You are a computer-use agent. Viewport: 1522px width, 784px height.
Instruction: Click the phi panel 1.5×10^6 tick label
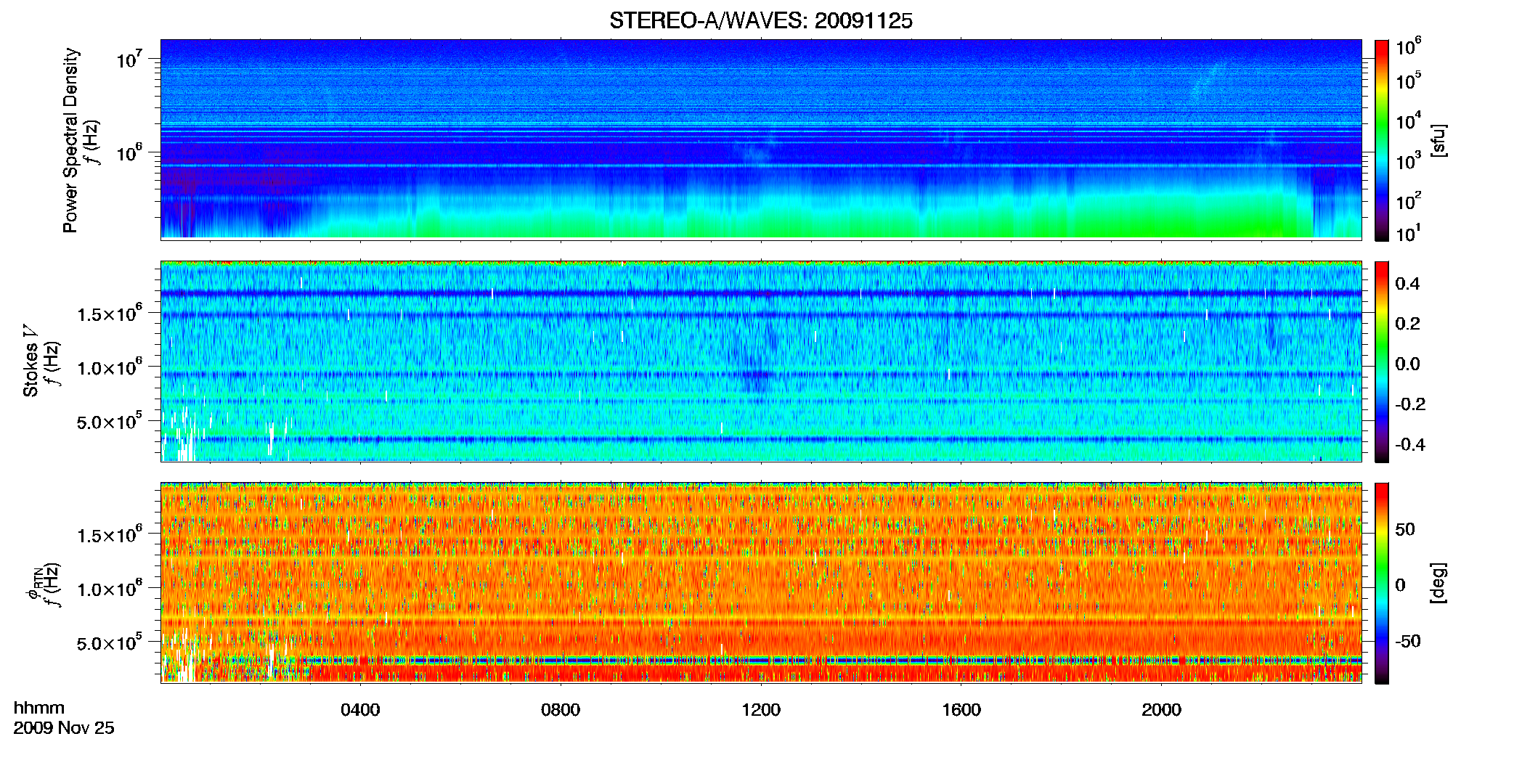[x=109, y=535]
